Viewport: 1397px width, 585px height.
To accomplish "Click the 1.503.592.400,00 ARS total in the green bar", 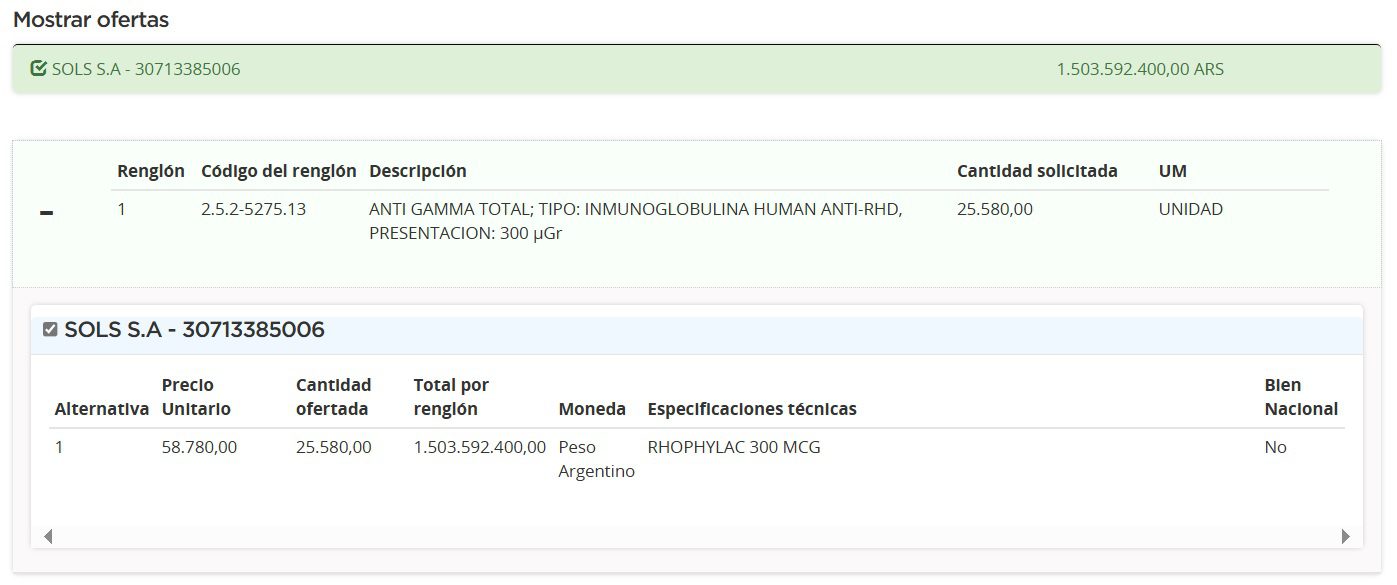I will click(1139, 69).
